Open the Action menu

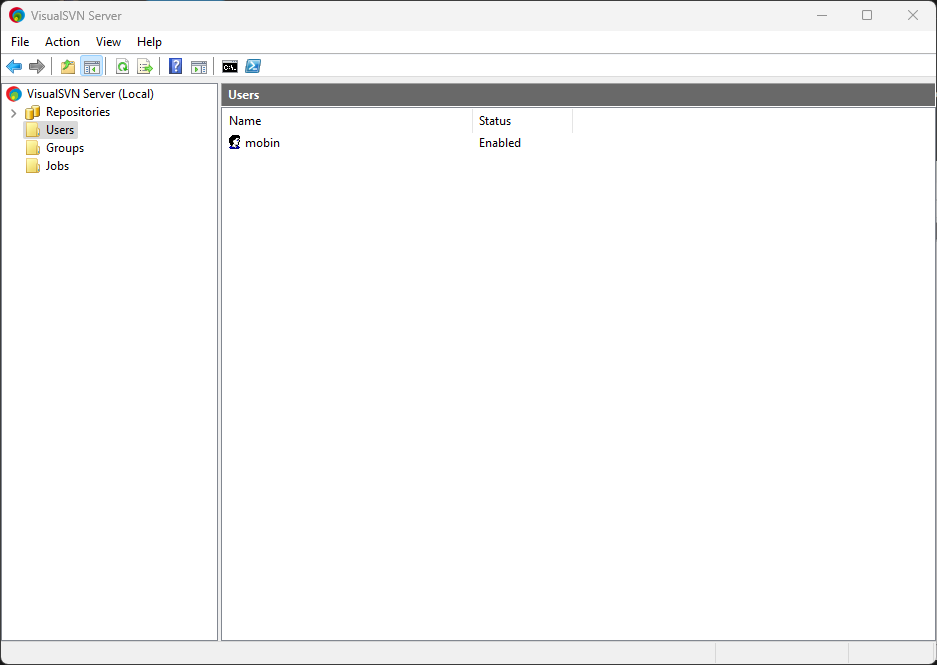pos(62,42)
